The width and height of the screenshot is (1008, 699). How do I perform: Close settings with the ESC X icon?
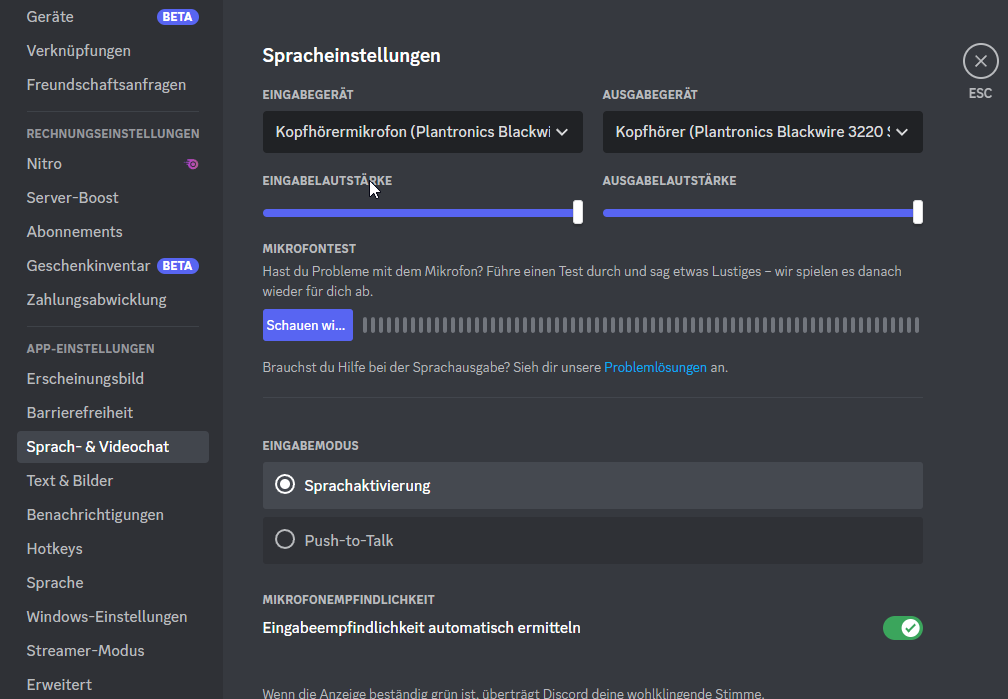tap(980, 62)
